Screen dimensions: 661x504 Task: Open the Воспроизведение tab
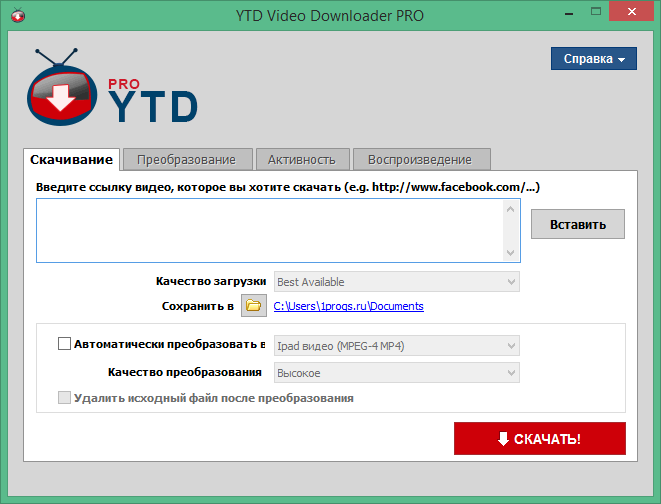420,160
